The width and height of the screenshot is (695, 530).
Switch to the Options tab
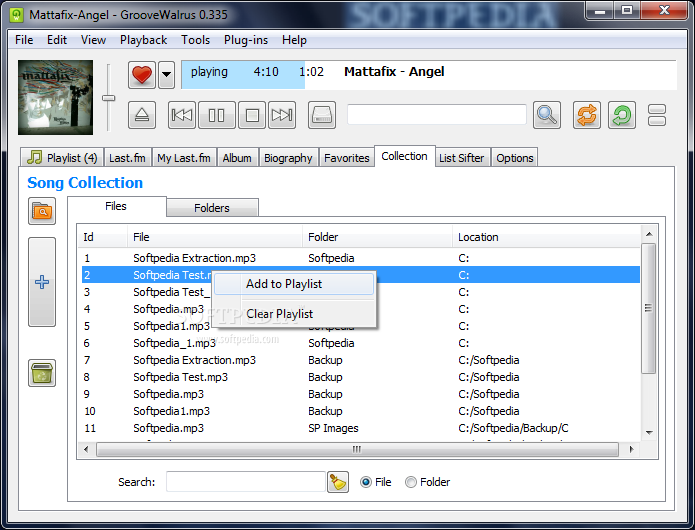pos(515,158)
